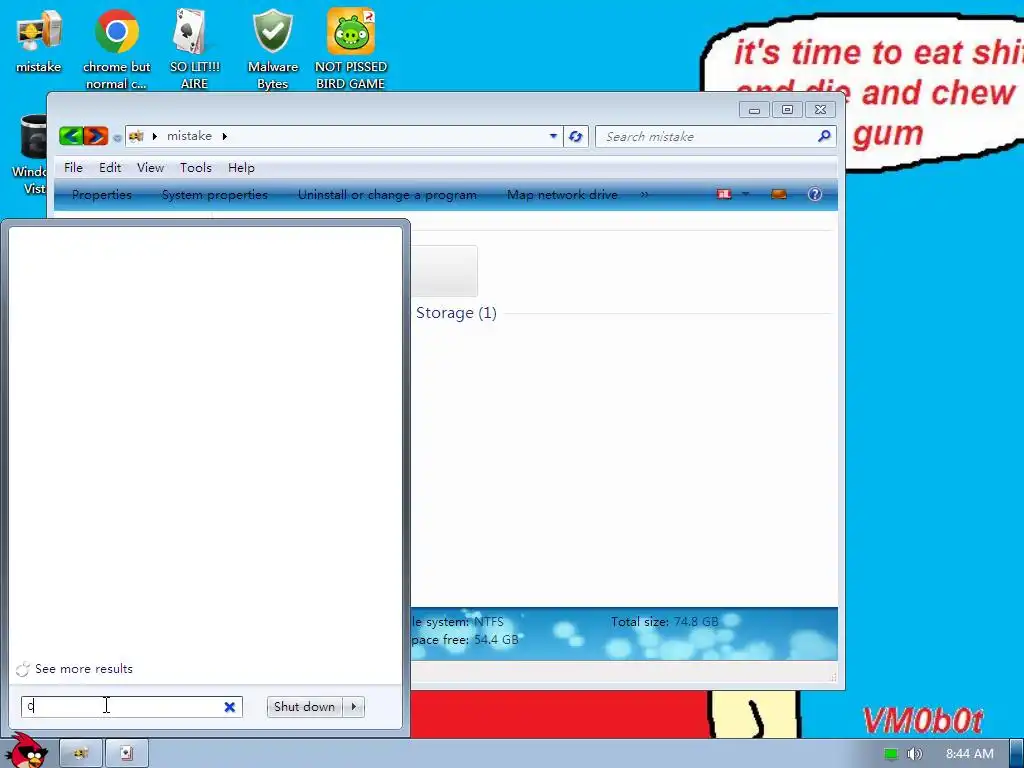Viewport: 1024px width, 768px height.
Task: Open view options dropdown arrow
Action: point(745,194)
